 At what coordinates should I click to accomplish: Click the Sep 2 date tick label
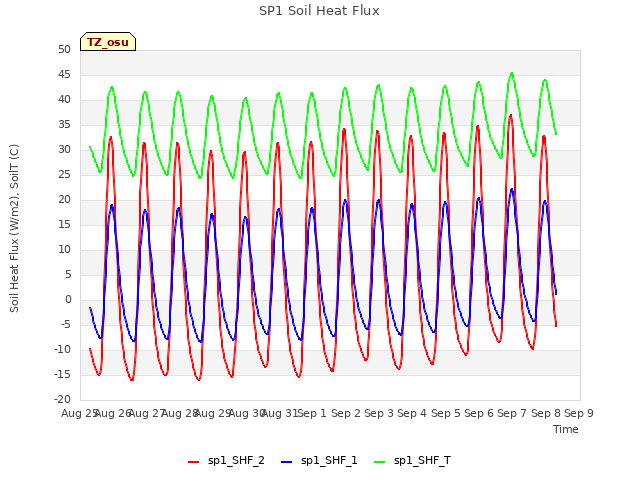(x=346, y=413)
